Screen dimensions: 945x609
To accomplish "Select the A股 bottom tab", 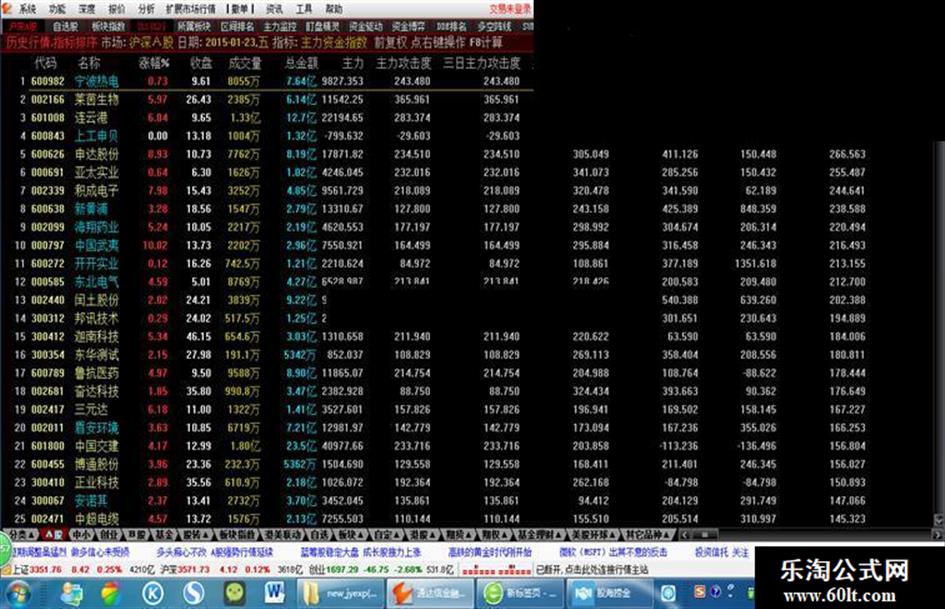I will 54,535.
